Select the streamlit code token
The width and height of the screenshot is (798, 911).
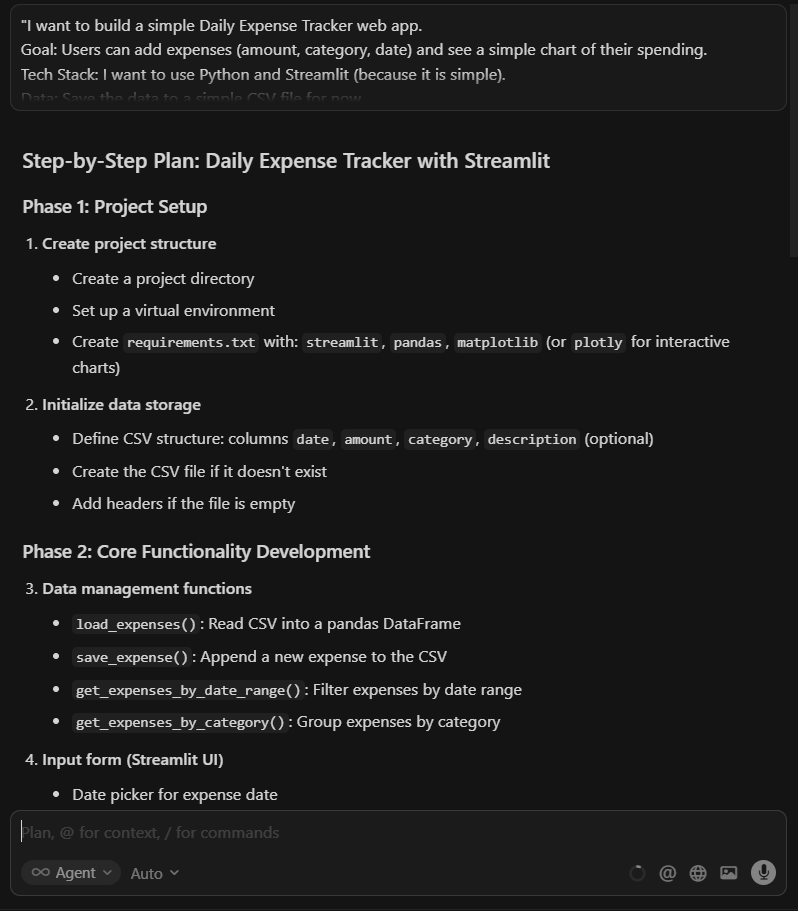pos(342,342)
